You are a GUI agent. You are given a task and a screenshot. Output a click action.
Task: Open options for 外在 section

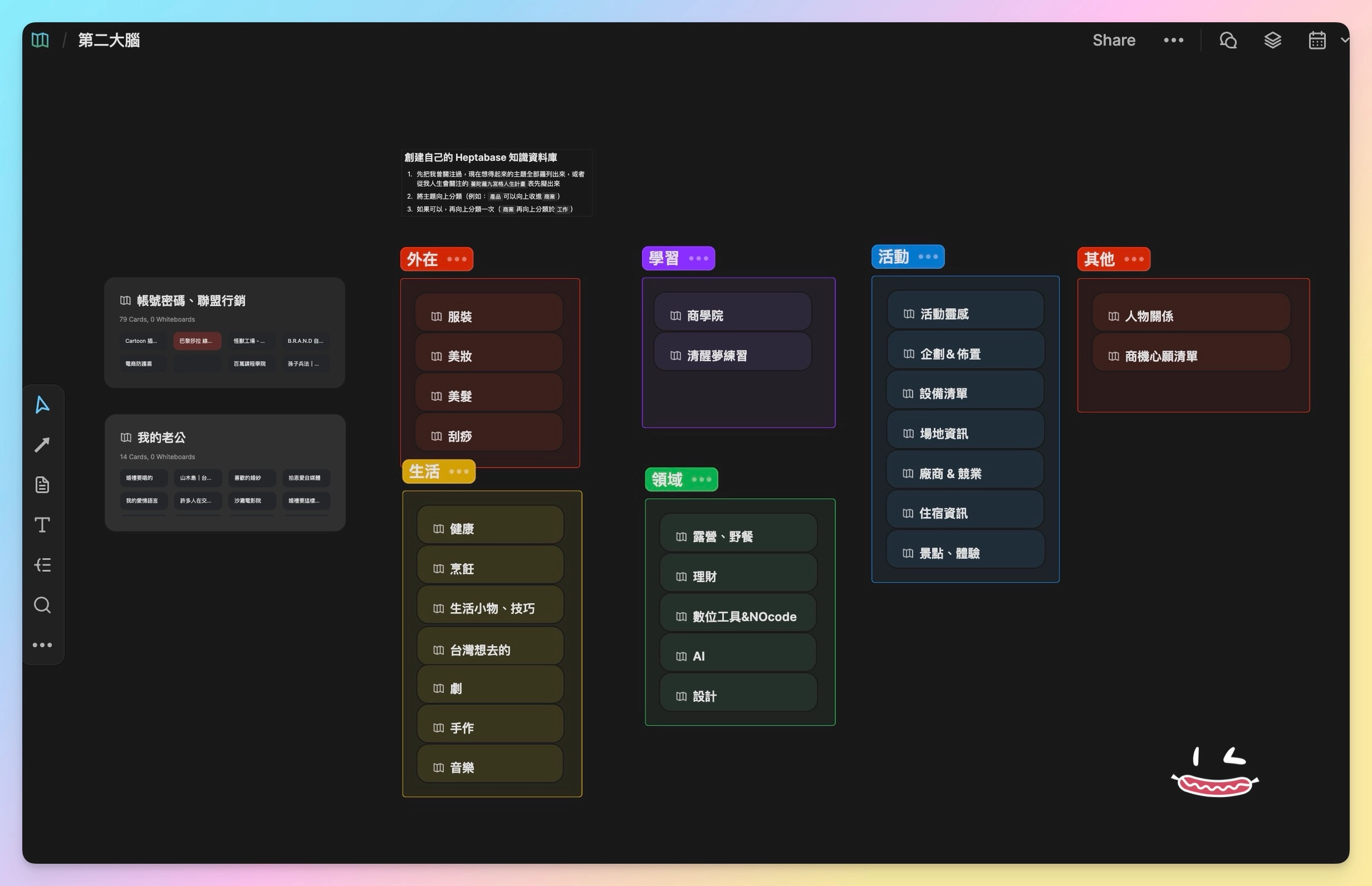(457, 259)
